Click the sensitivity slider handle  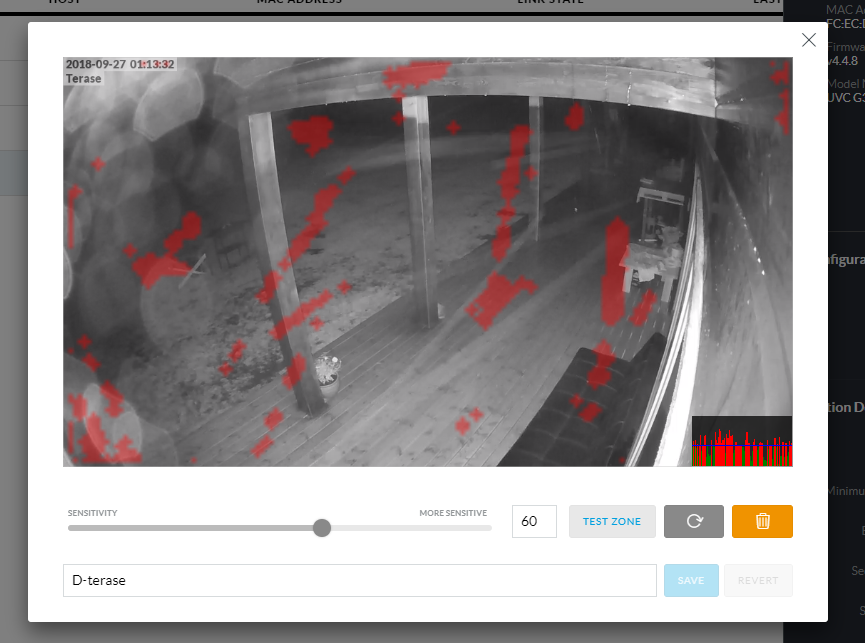pos(322,528)
